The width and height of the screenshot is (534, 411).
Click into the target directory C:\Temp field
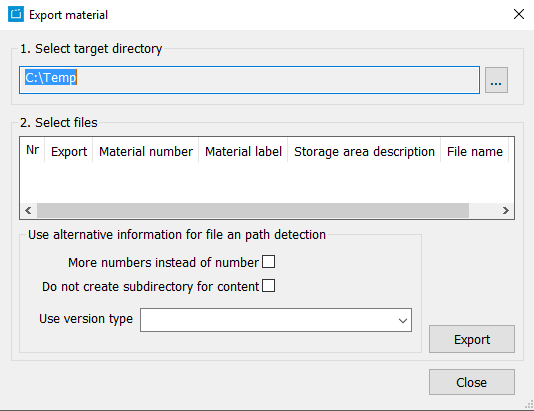pyautogui.click(x=249, y=80)
